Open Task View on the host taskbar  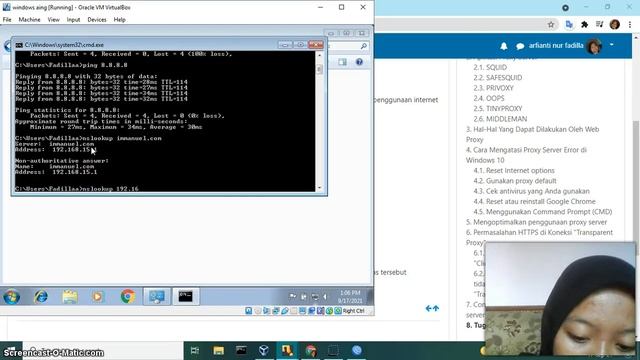(x=195, y=350)
